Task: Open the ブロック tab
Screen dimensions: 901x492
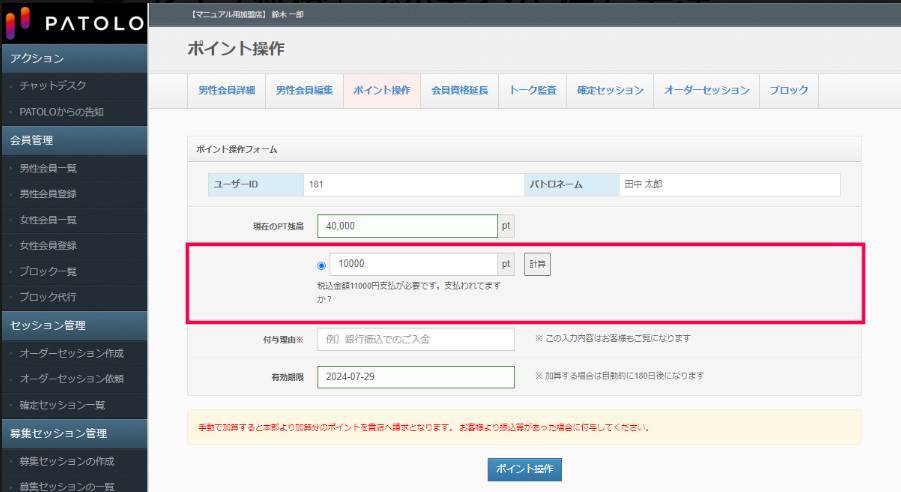Action: click(789, 90)
